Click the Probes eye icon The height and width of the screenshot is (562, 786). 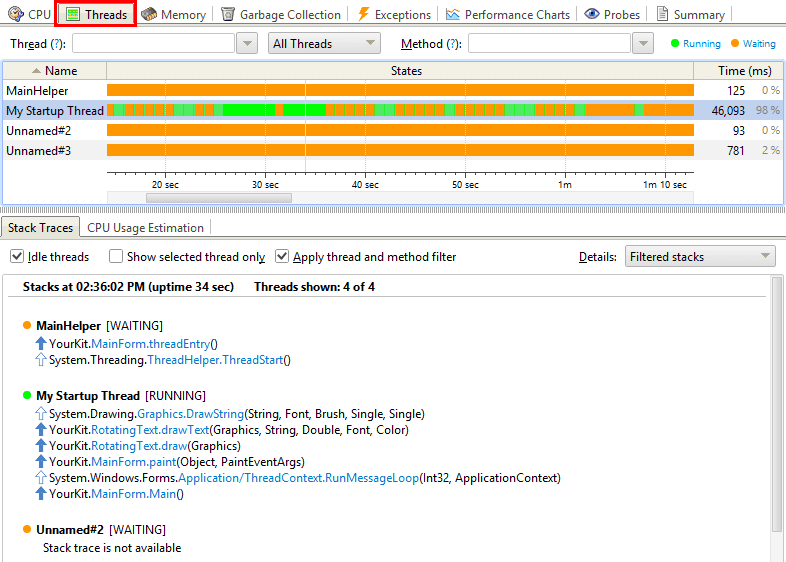click(x=592, y=15)
